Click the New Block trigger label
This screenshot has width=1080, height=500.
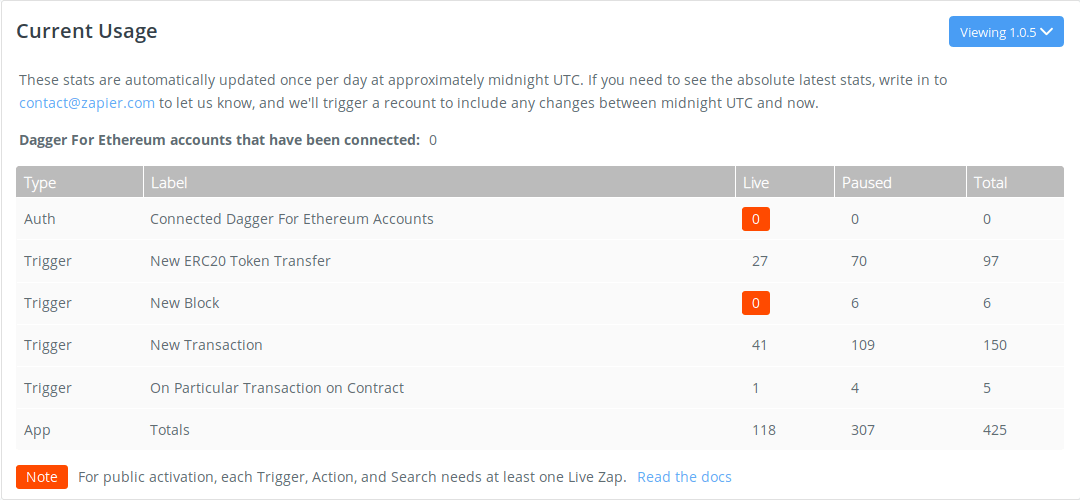coord(185,303)
